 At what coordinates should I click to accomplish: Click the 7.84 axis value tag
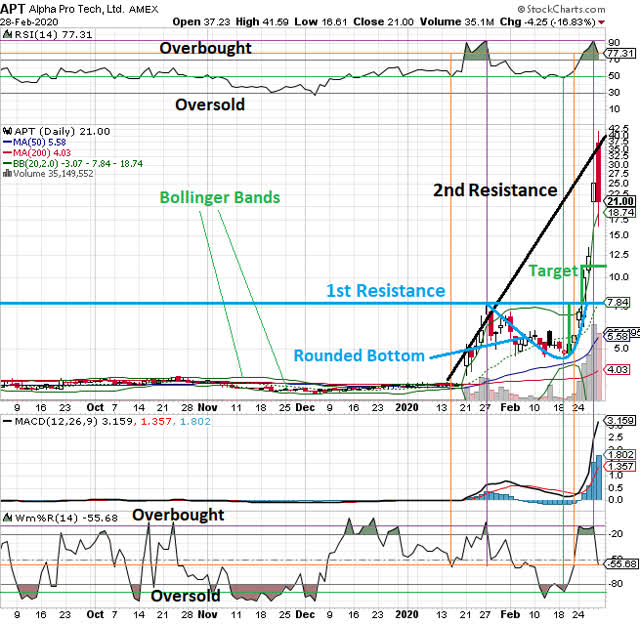[617, 302]
